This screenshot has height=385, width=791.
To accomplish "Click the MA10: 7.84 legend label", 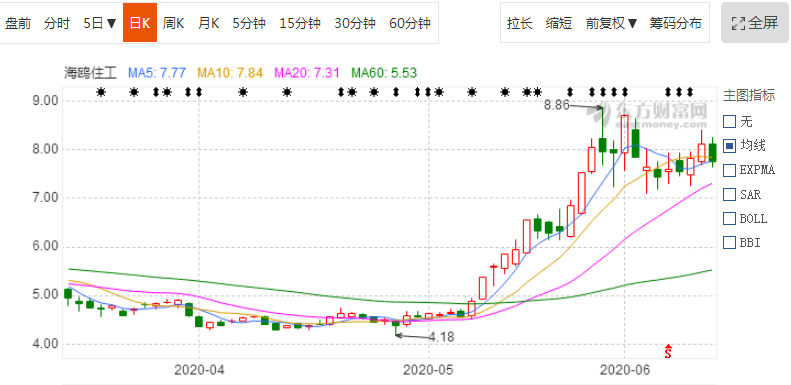I will click(x=230, y=73).
